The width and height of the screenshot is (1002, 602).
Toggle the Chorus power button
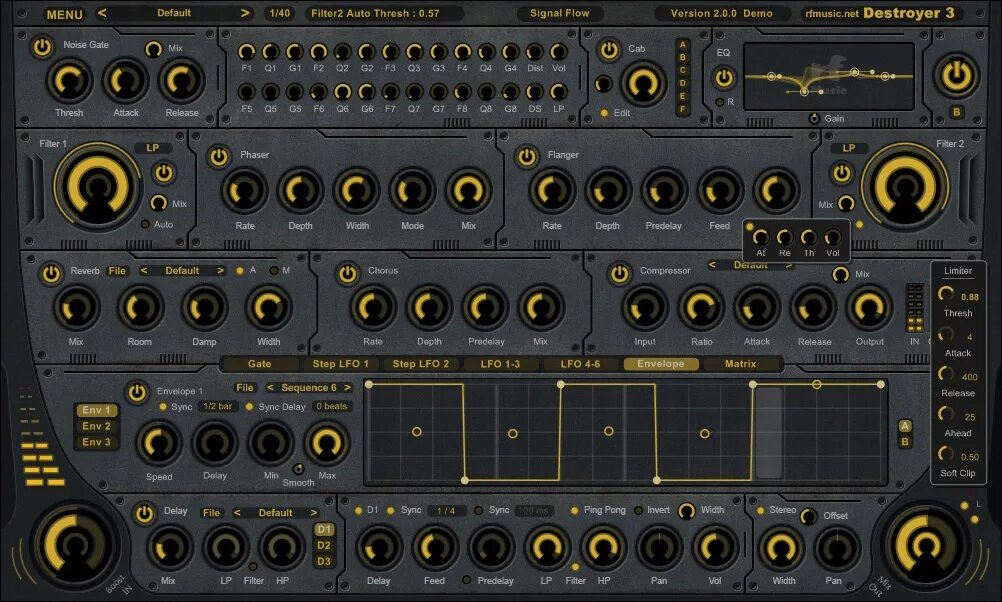coord(348,274)
